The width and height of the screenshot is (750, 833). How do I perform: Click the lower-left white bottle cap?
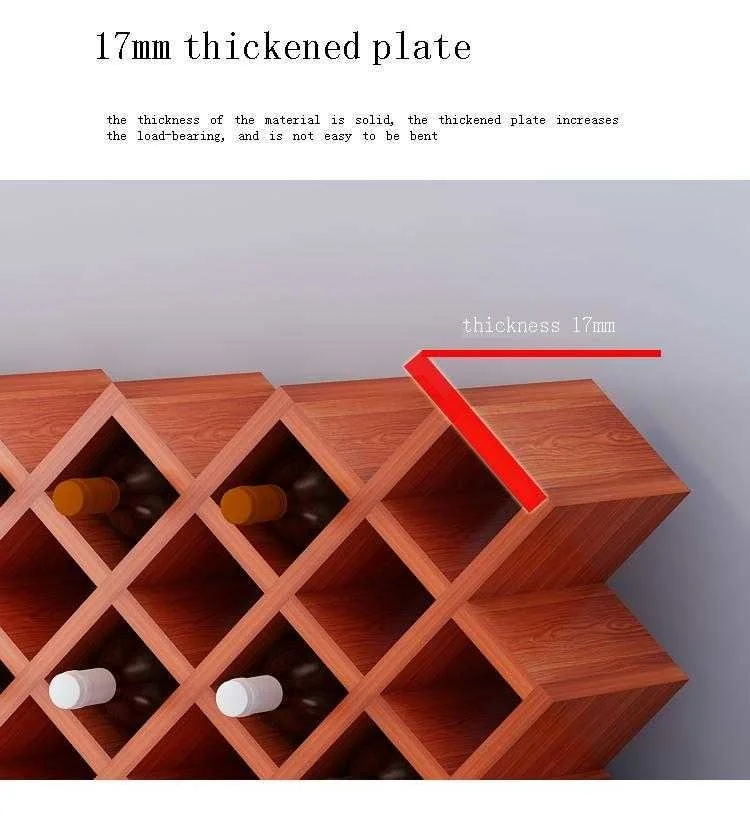[x=82, y=688]
